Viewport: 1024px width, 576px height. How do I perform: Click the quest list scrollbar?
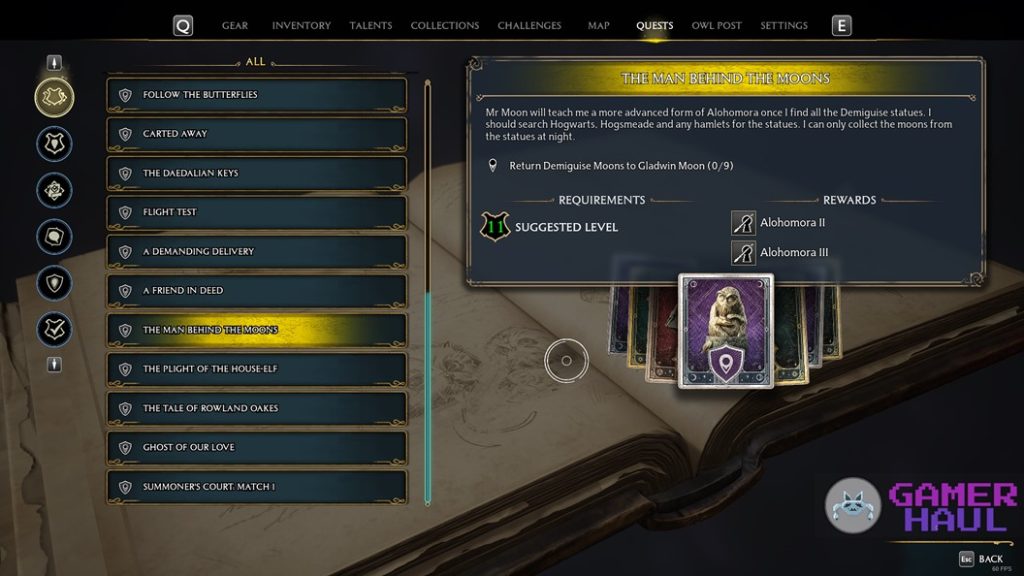click(x=428, y=293)
